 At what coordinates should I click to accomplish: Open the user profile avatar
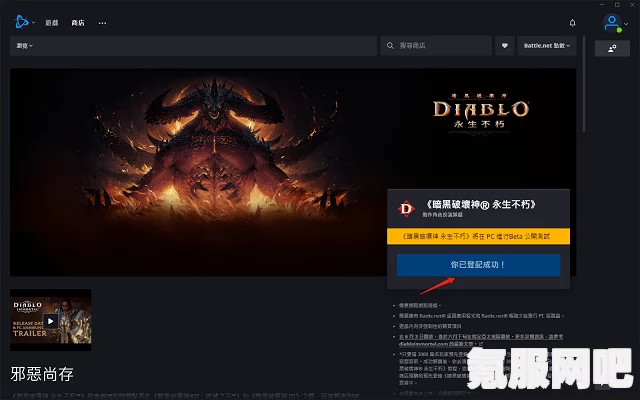(x=612, y=23)
